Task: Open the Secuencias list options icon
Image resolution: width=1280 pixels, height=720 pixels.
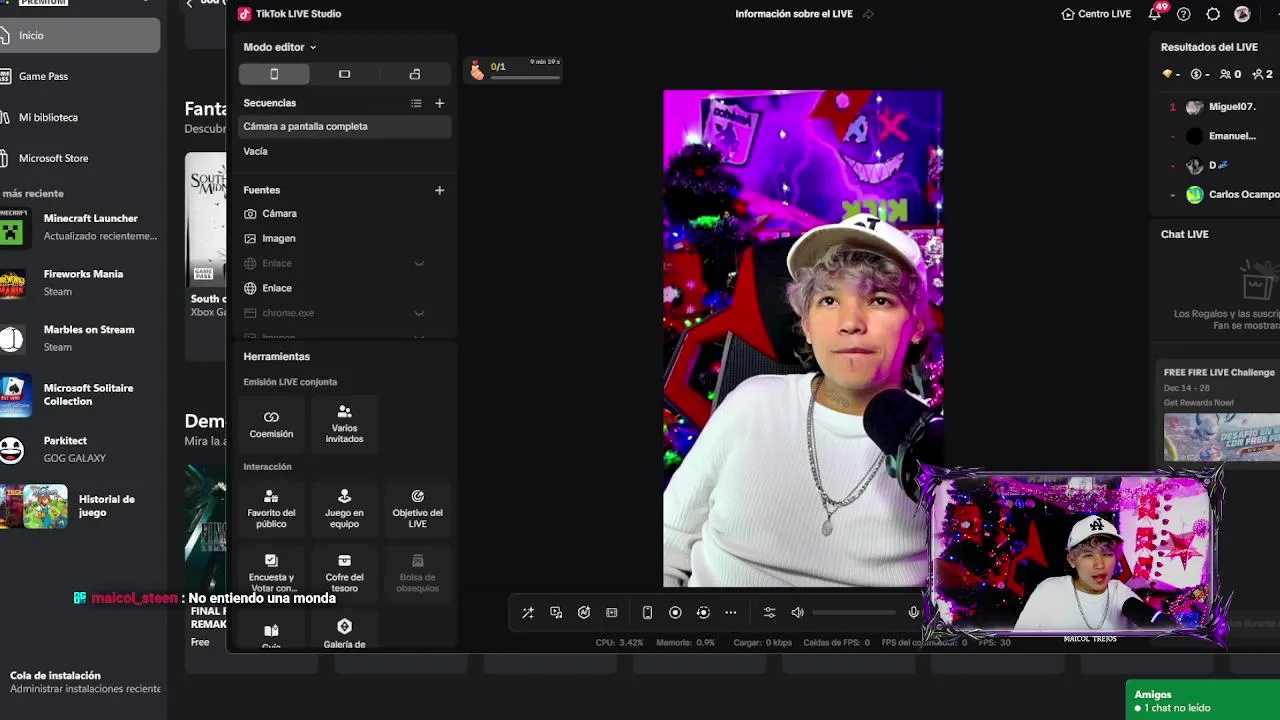Action: 416,103
